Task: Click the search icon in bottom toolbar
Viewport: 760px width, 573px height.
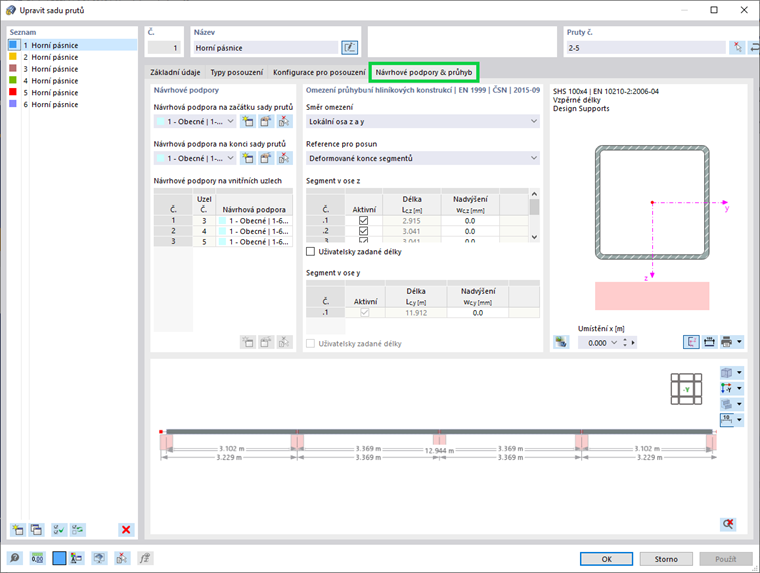Action: click(x=15, y=558)
